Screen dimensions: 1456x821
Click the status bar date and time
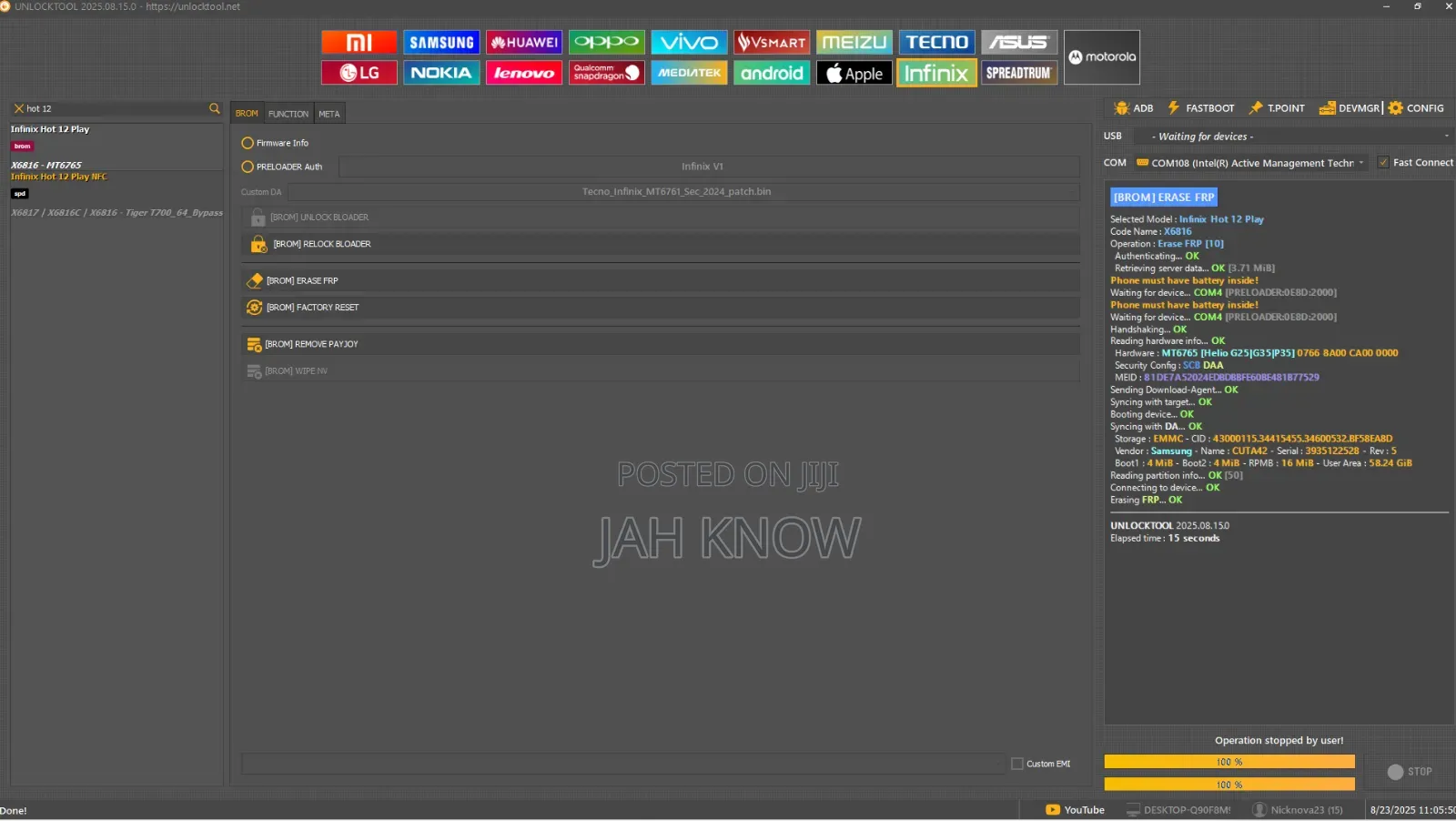click(1412, 810)
